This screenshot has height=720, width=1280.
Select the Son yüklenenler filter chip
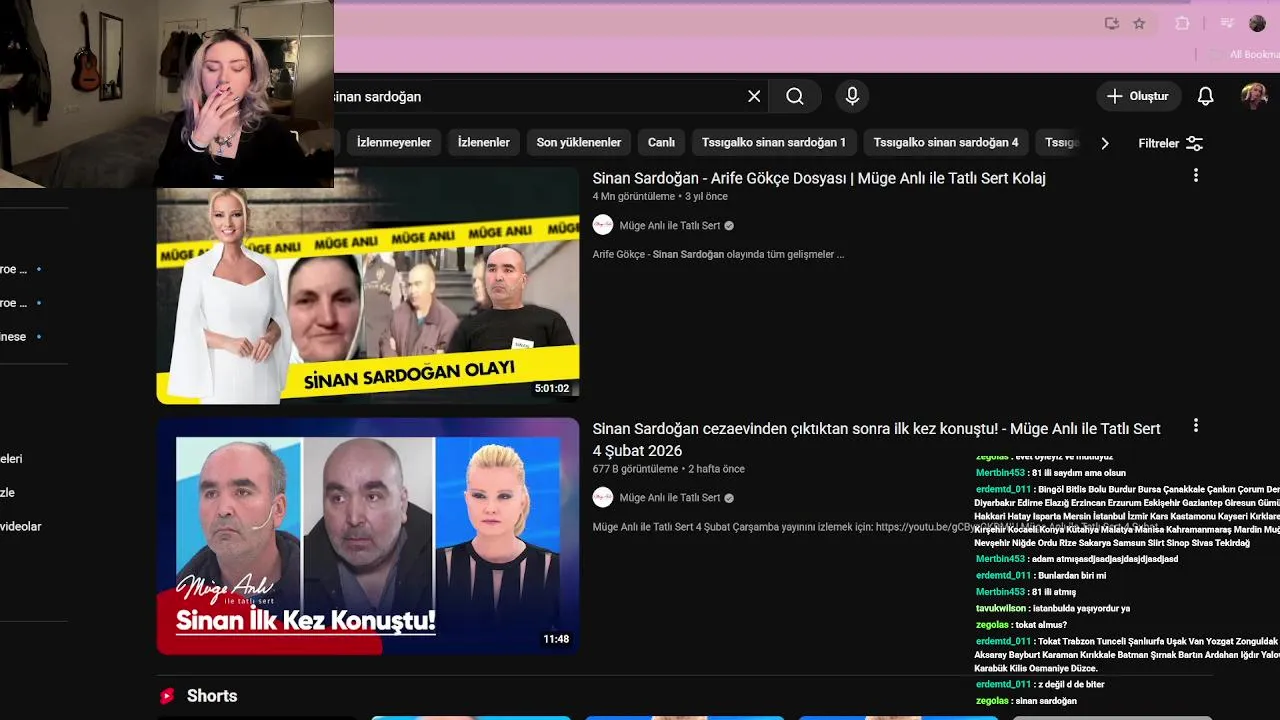click(x=579, y=142)
